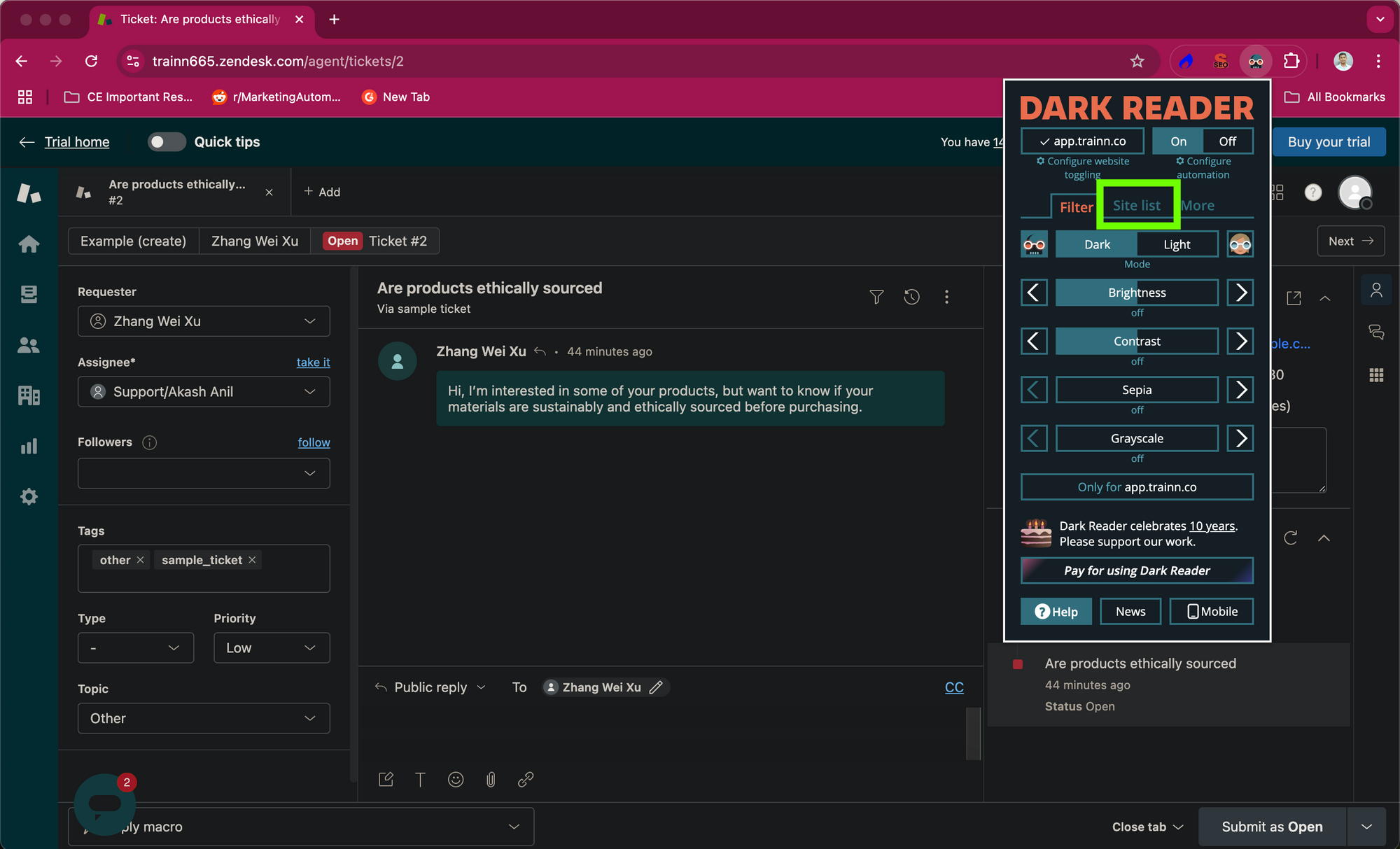The height and width of the screenshot is (849, 1400).
Task: Open the apps grid icon on right
Action: pos(1376,375)
